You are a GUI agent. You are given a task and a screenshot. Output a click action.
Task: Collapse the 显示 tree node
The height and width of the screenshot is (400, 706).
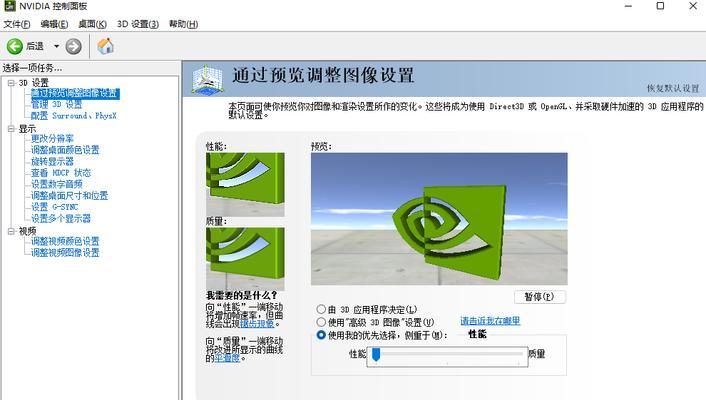click(x=11, y=128)
